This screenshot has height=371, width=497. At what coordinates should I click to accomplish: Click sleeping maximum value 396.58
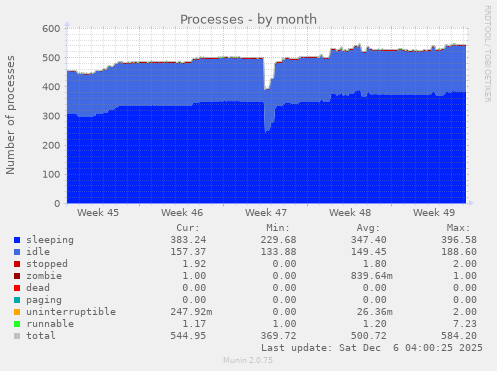459,240
